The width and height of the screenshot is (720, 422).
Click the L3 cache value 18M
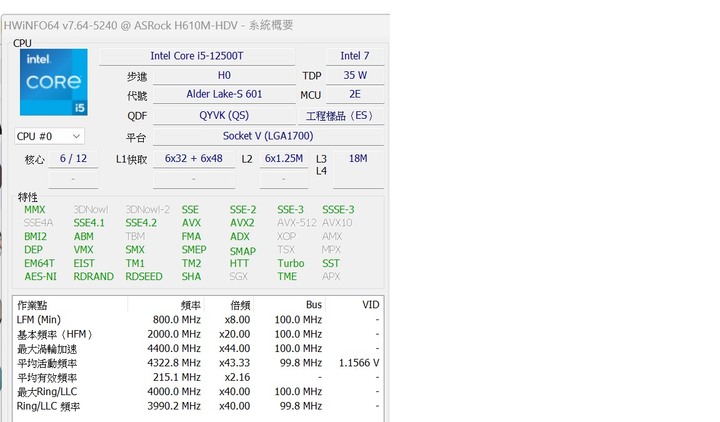(x=358, y=159)
